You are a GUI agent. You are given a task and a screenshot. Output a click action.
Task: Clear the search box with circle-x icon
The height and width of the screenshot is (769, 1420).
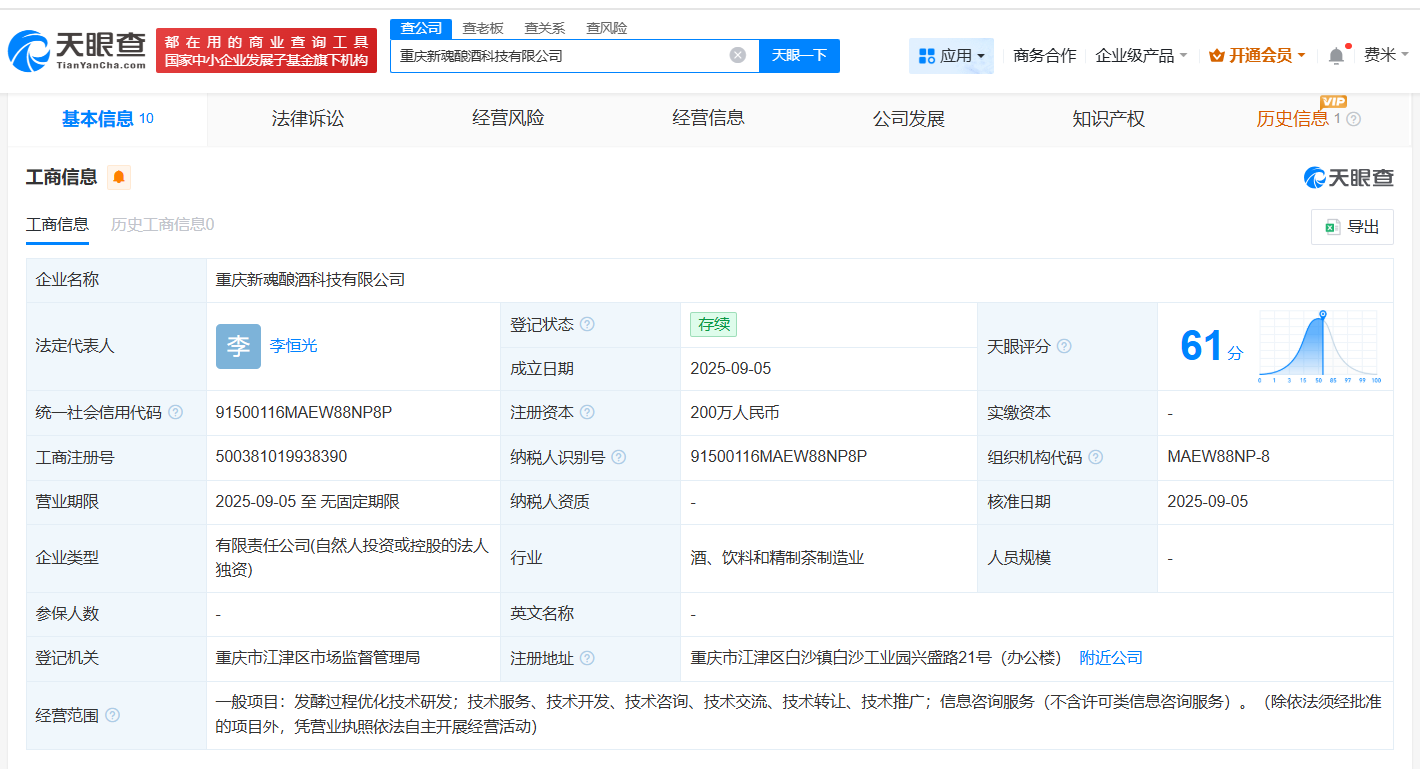coord(738,55)
